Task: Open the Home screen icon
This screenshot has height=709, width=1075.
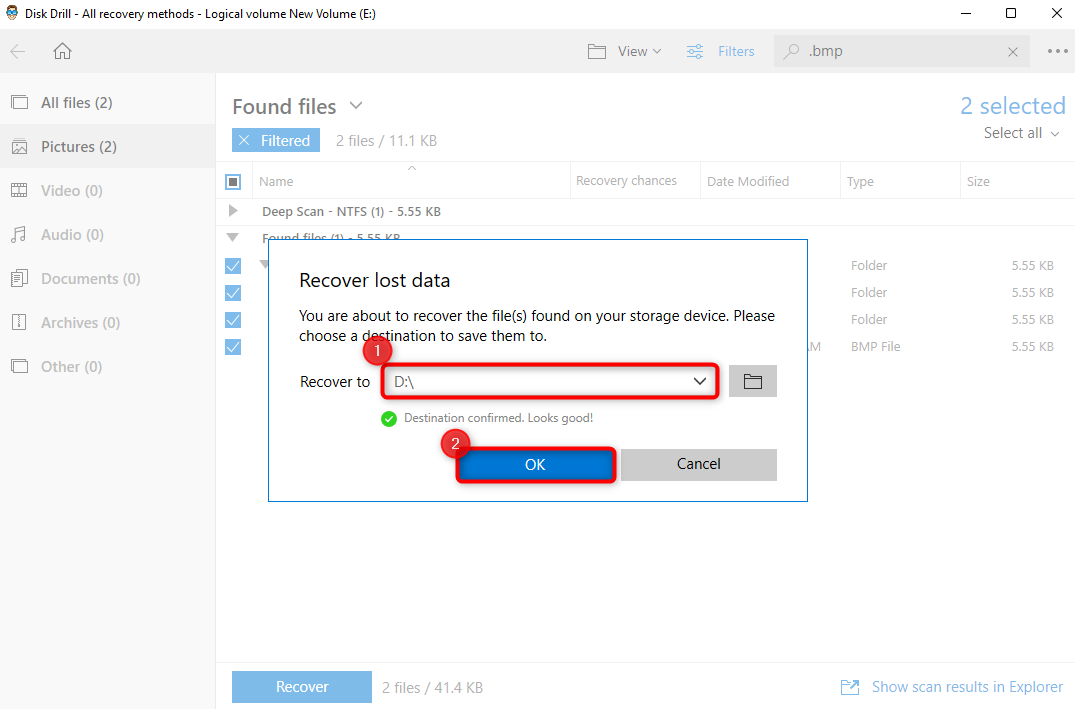Action: click(x=62, y=51)
